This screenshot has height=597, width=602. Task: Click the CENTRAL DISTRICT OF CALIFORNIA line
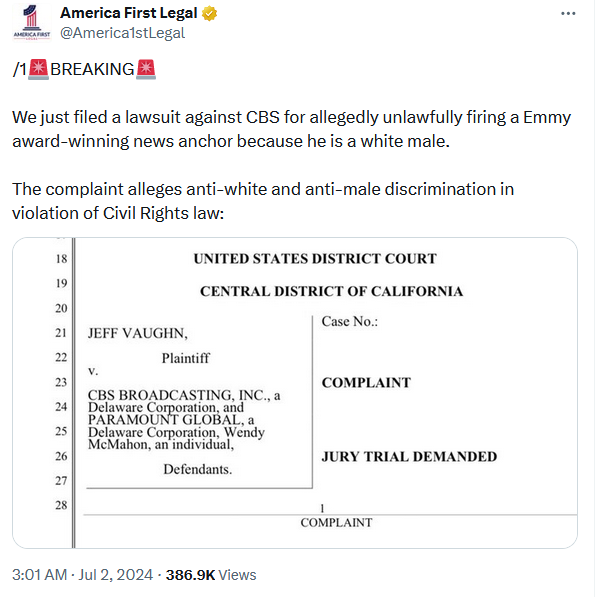(331, 291)
